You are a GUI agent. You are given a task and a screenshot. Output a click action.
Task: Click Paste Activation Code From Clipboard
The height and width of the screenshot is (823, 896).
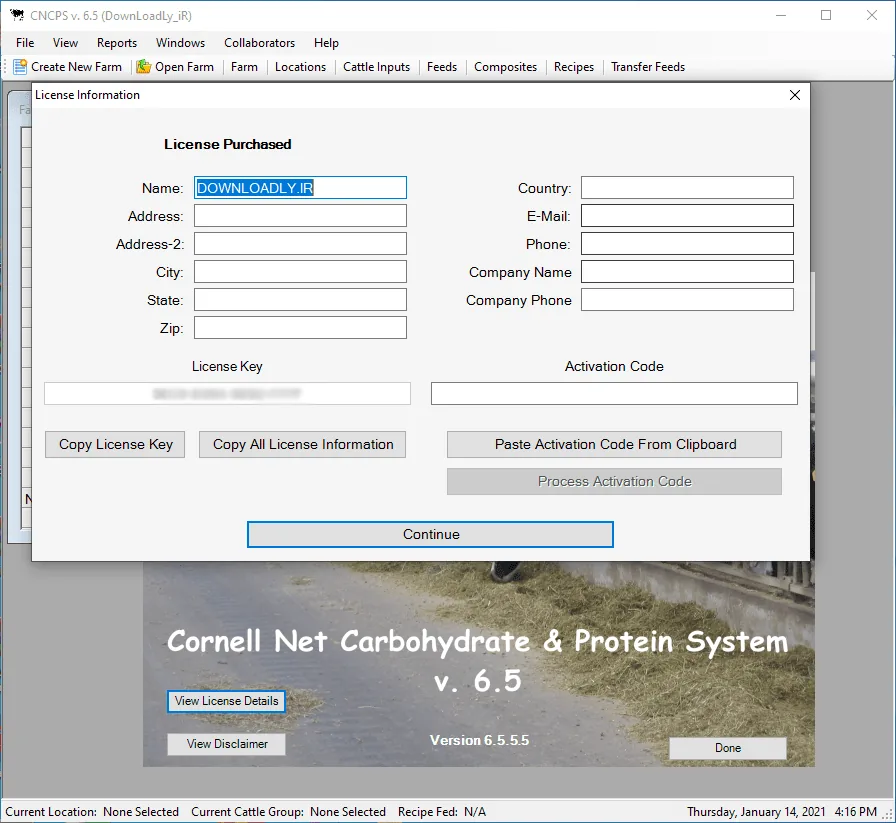pyautogui.click(x=615, y=445)
